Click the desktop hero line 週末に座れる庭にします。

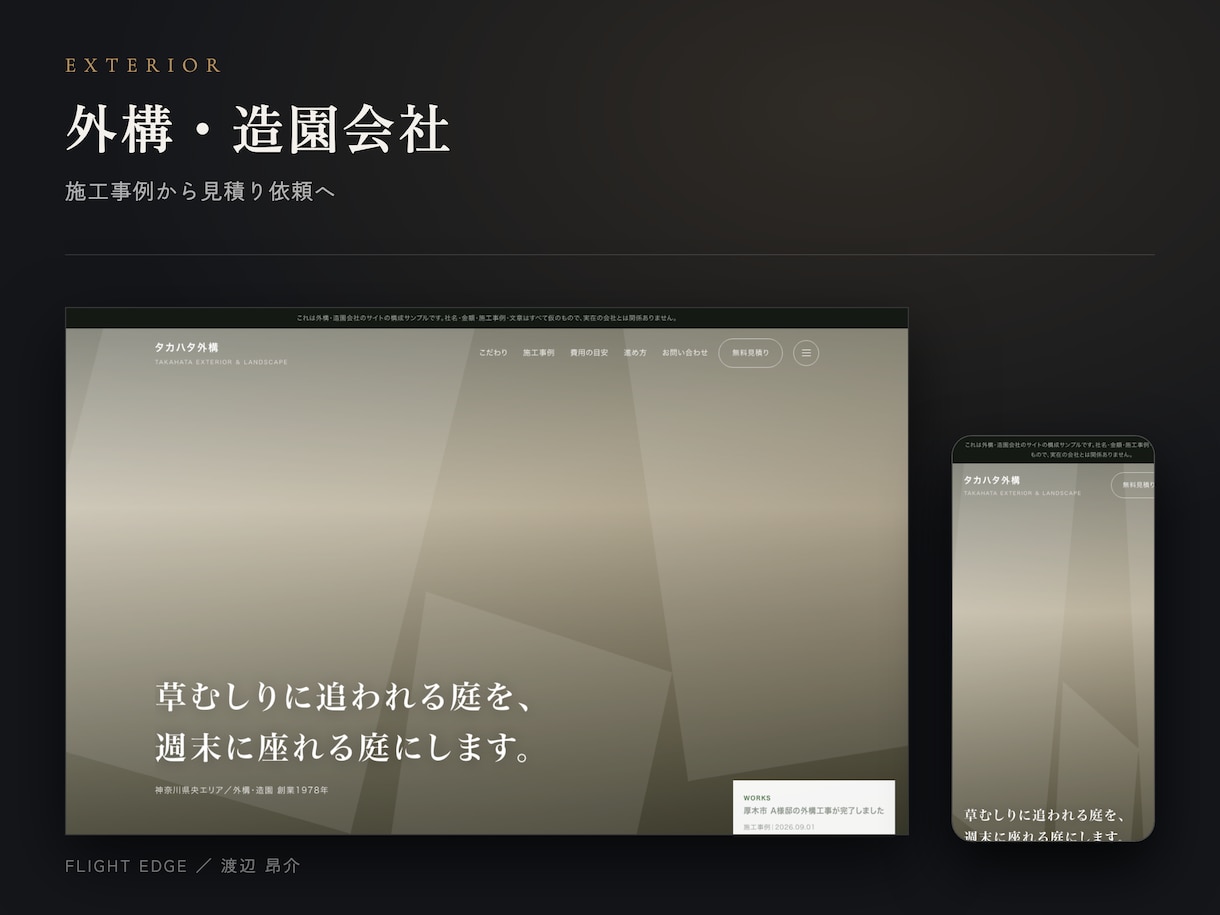tap(345, 748)
